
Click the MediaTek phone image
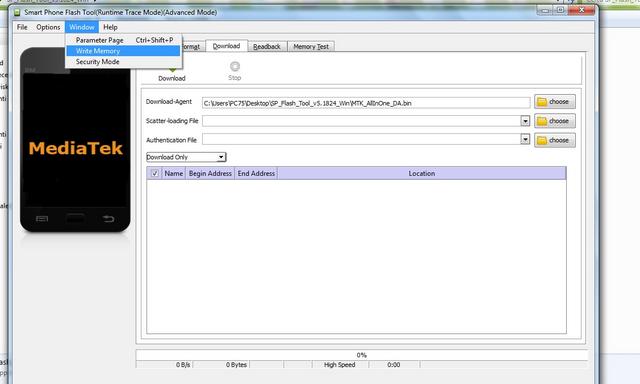coord(76,140)
